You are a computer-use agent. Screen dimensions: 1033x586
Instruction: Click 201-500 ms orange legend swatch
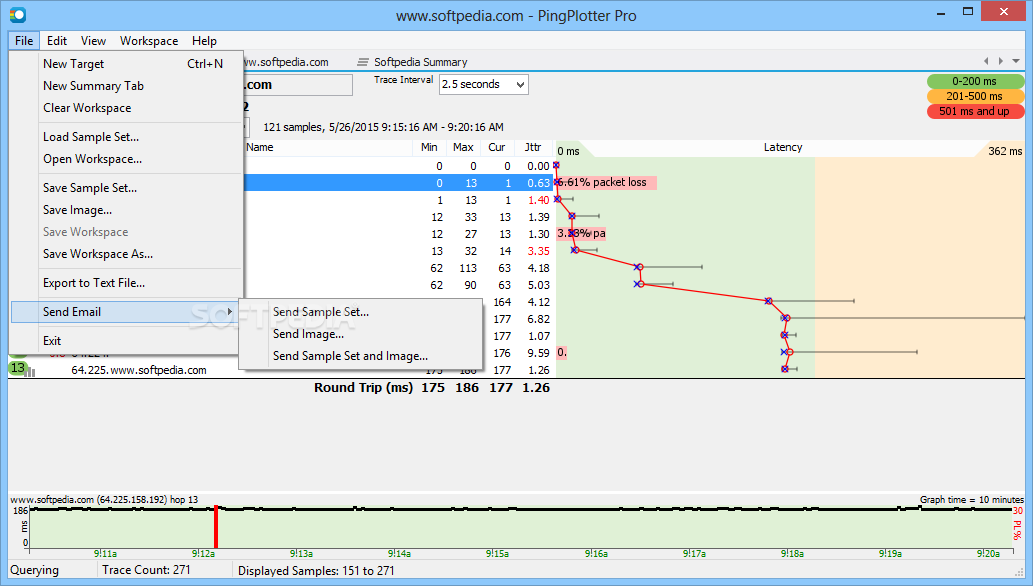click(x=975, y=96)
